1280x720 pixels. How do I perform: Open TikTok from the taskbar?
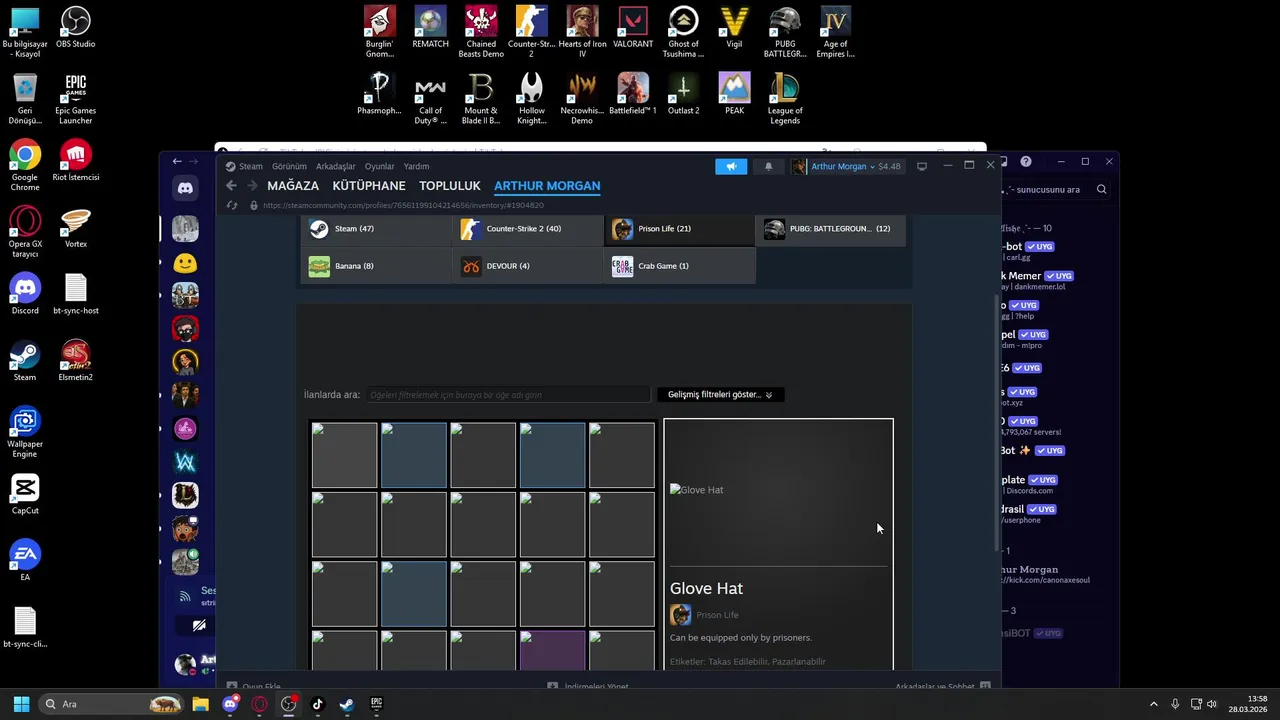tap(318, 704)
